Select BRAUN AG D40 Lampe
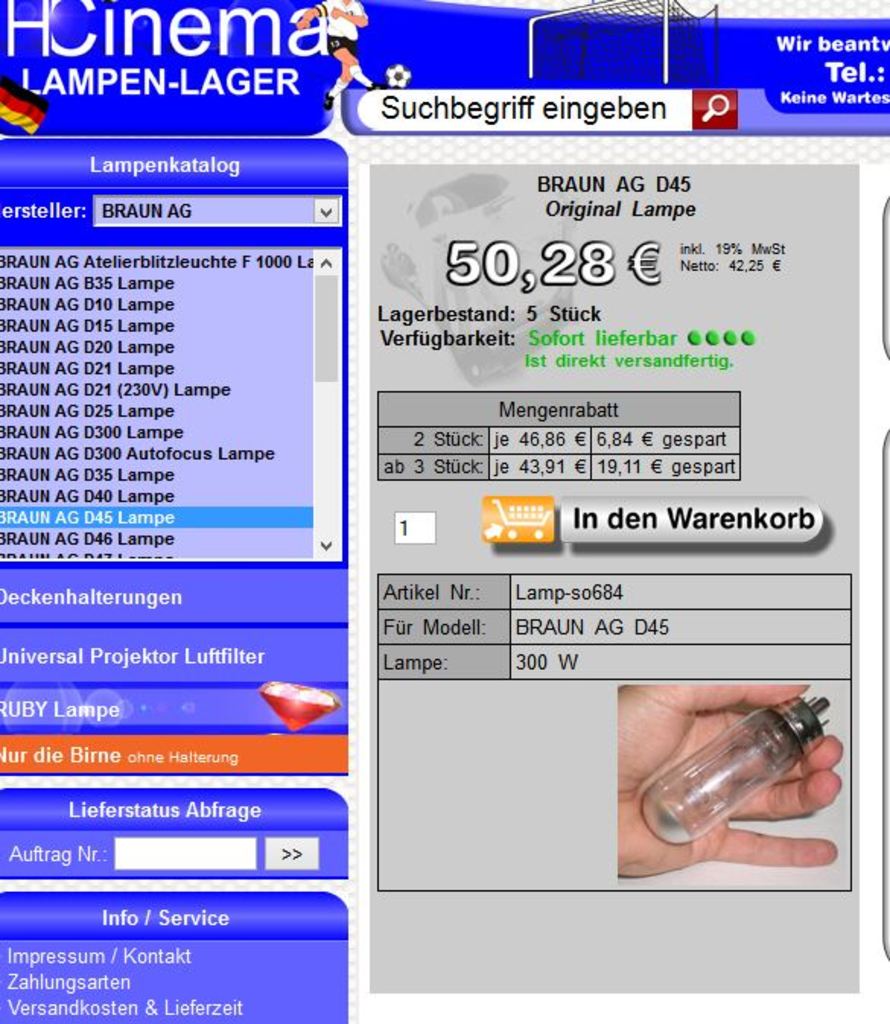890x1024 pixels. [157, 496]
